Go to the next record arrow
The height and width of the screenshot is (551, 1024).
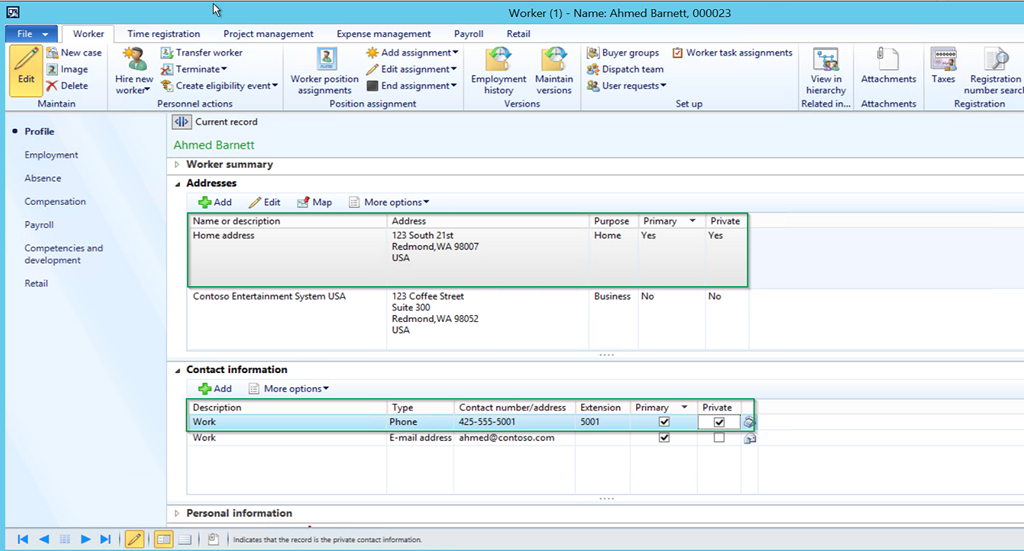pyautogui.click(x=86, y=539)
